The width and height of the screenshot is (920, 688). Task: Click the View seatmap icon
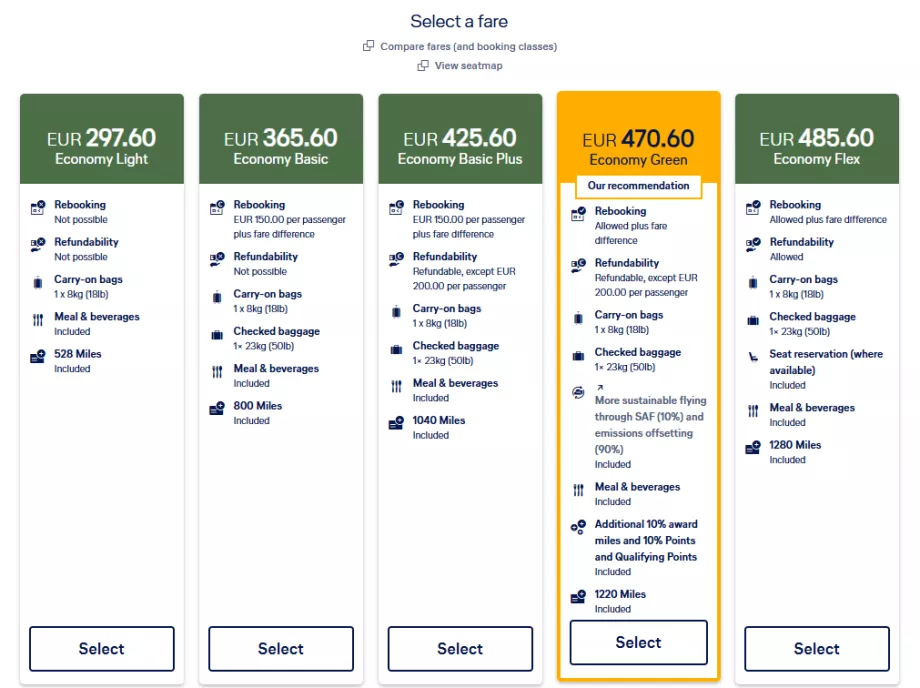423,66
